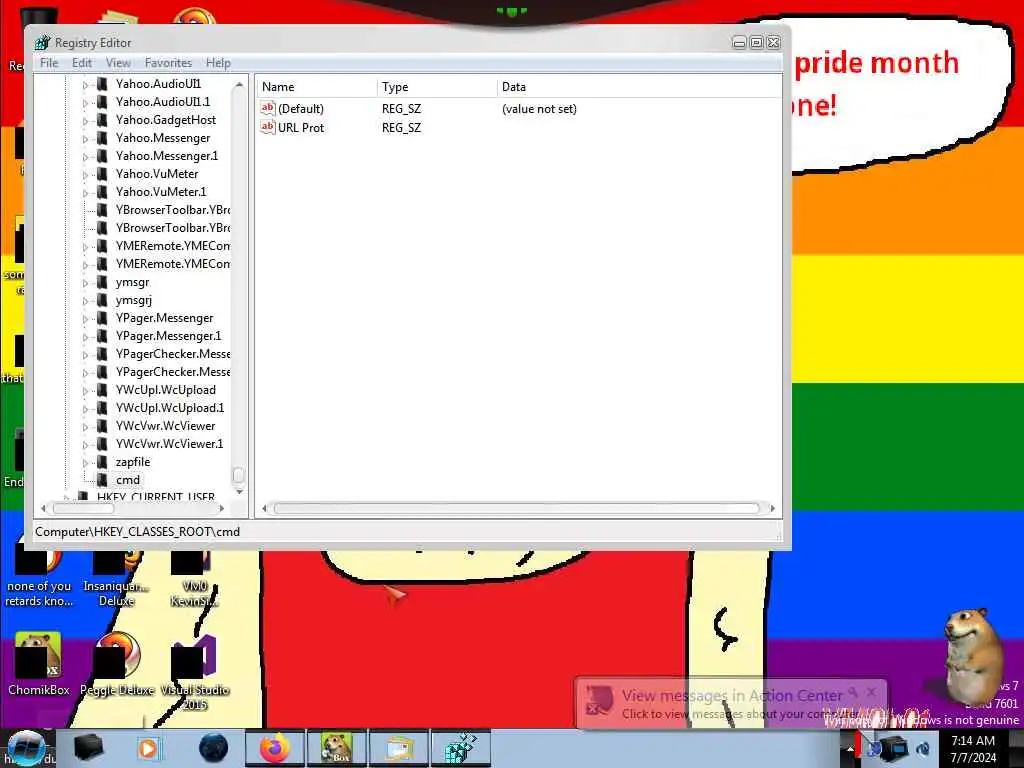Click the tree pane scroll down arrow

point(239,491)
